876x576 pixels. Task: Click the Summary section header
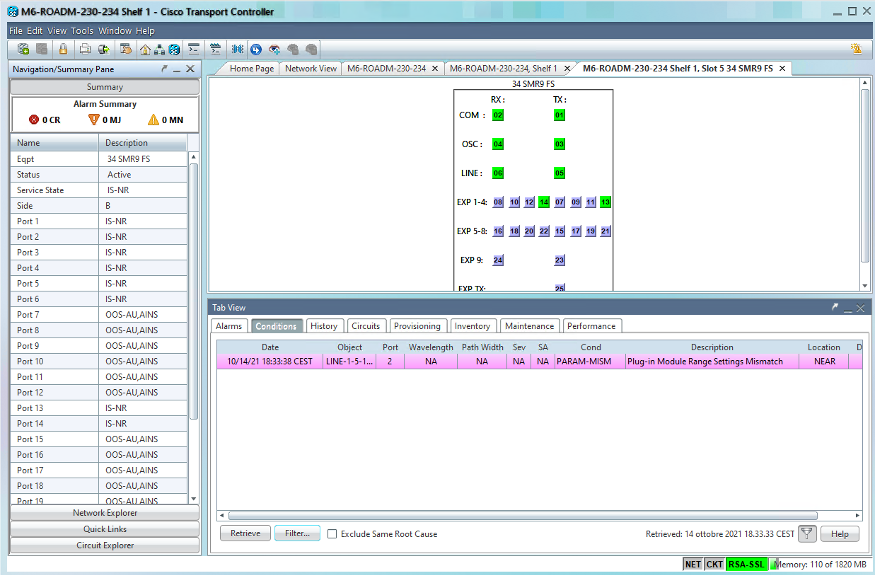tap(105, 87)
